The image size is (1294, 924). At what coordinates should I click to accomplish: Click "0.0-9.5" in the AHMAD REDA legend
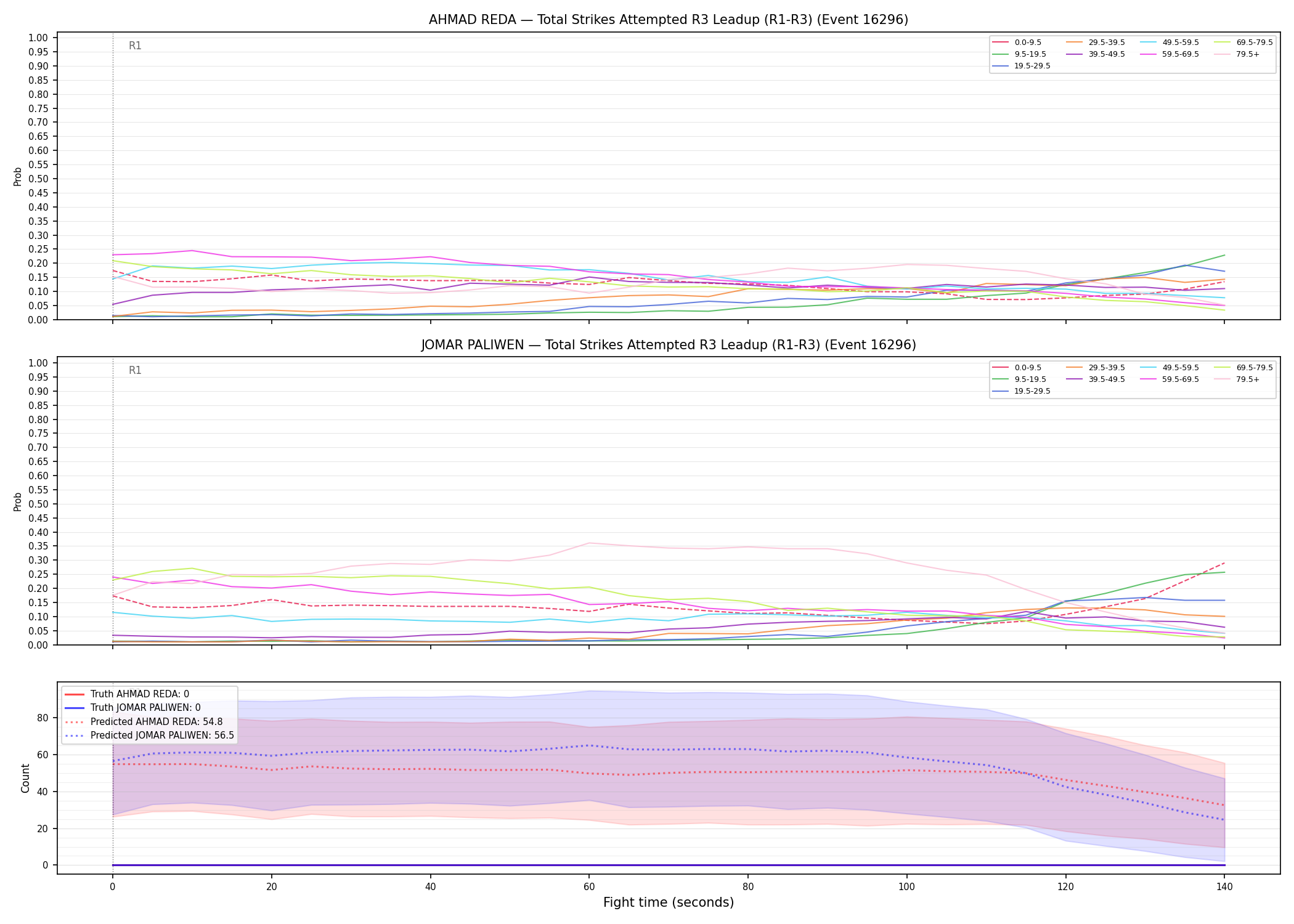[x=1028, y=43]
